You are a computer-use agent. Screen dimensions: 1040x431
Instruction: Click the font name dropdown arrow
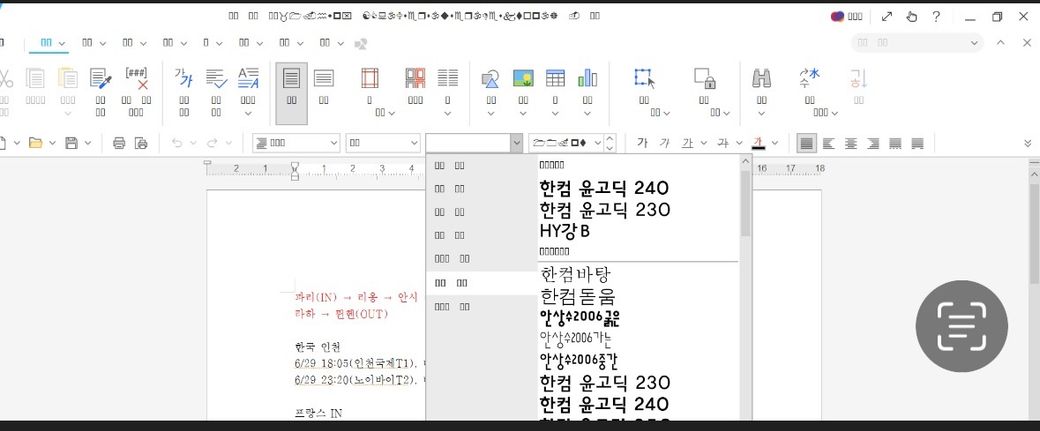516,143
